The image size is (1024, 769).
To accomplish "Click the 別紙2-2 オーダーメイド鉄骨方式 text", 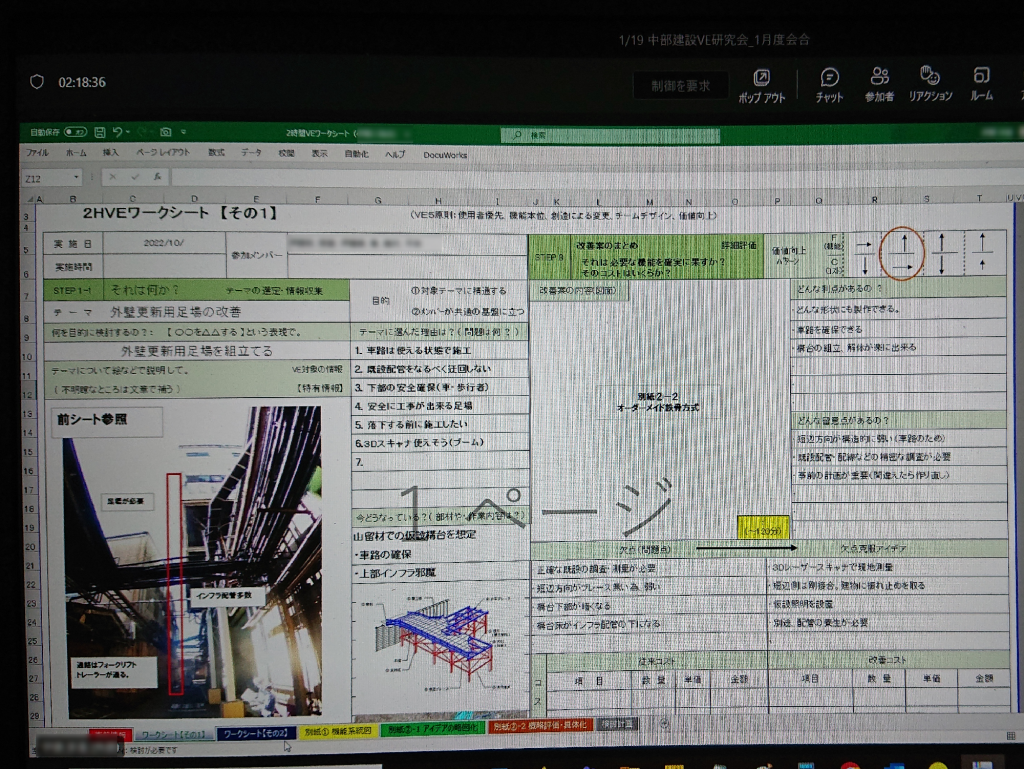I will 658,401.
